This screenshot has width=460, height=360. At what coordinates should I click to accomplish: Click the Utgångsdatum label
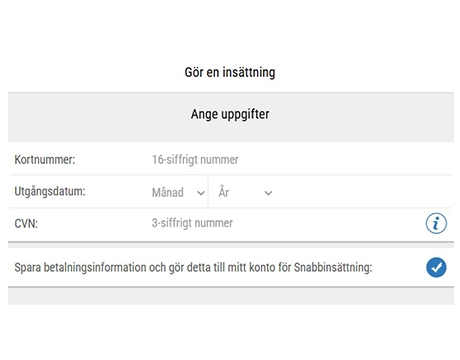(50, 192)
